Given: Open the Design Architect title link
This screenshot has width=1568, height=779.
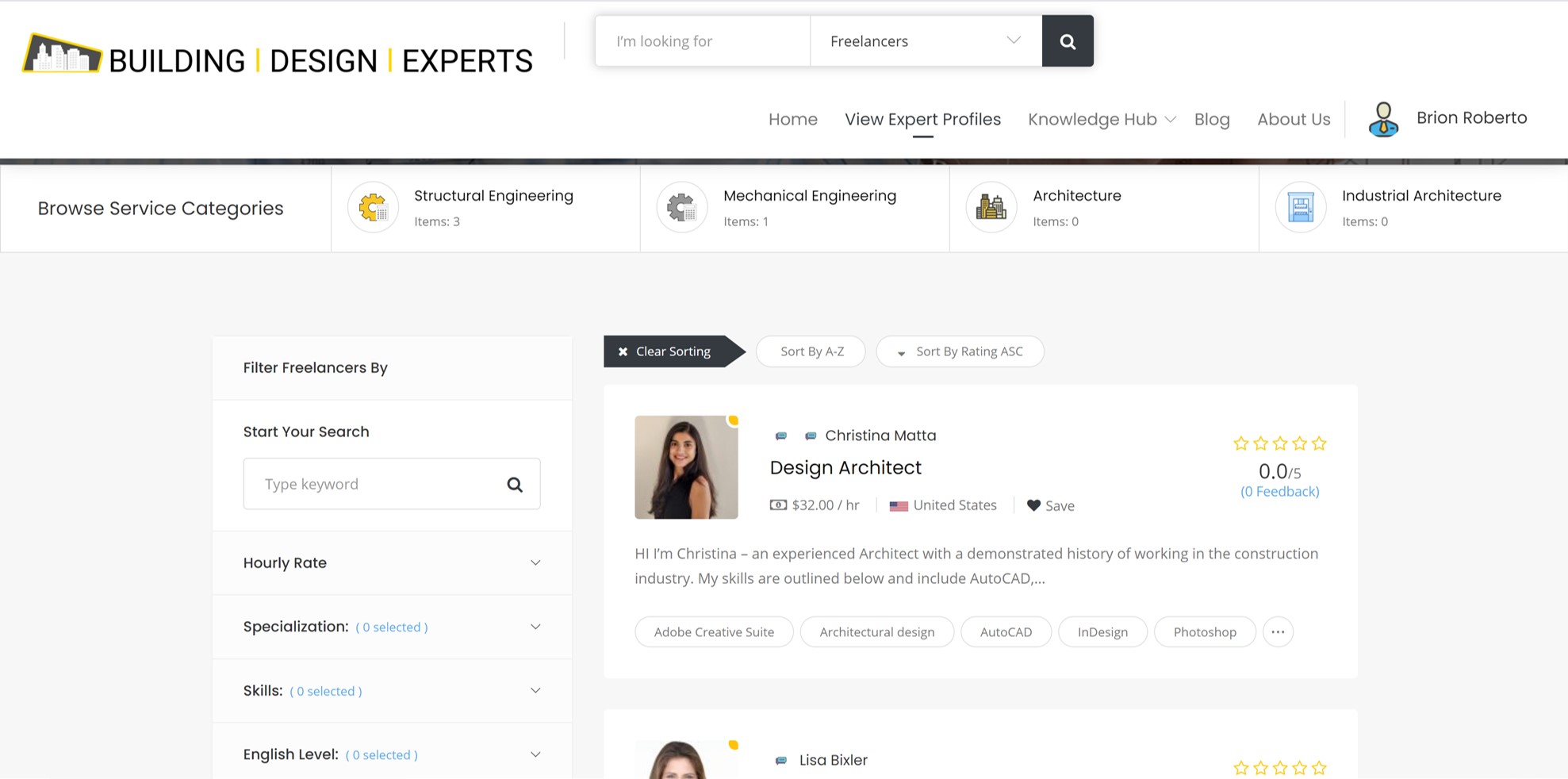Looking at the screenshot, I should click(x=845, y=467).
